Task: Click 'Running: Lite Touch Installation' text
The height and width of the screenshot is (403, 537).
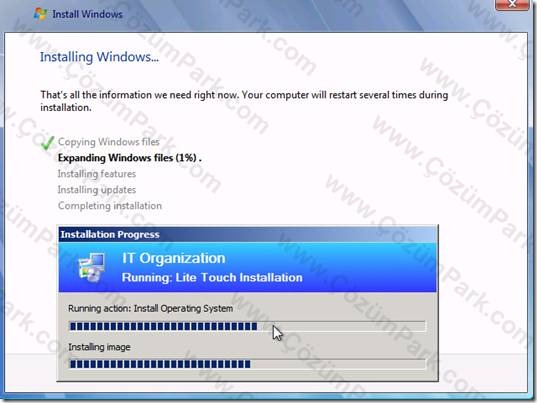Action: pyautogui.click(x=212, y=277)
